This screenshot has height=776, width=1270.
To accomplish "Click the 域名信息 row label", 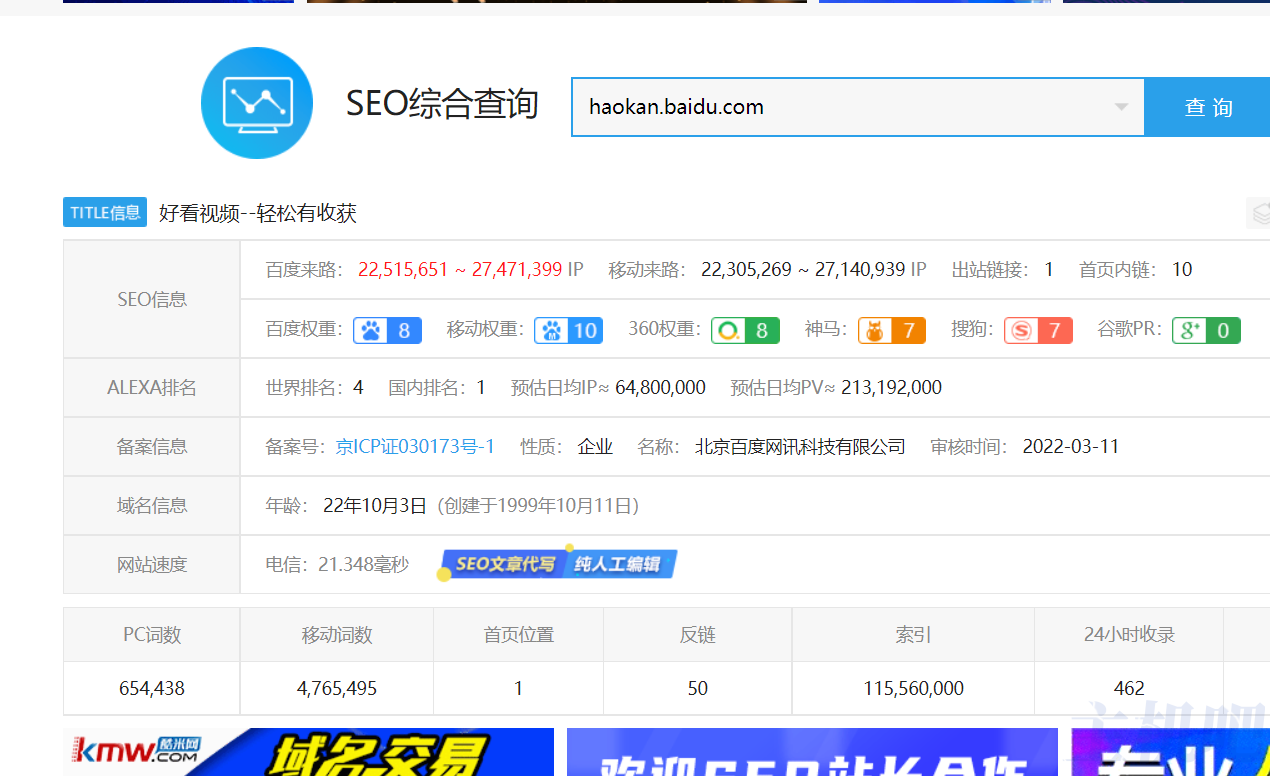I will (x=152, y=506).
